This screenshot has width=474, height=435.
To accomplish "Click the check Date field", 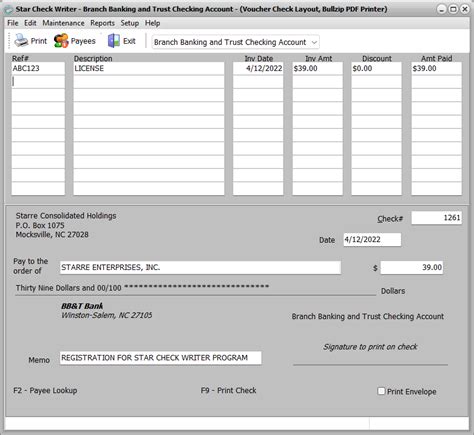I will coord(372,240).
